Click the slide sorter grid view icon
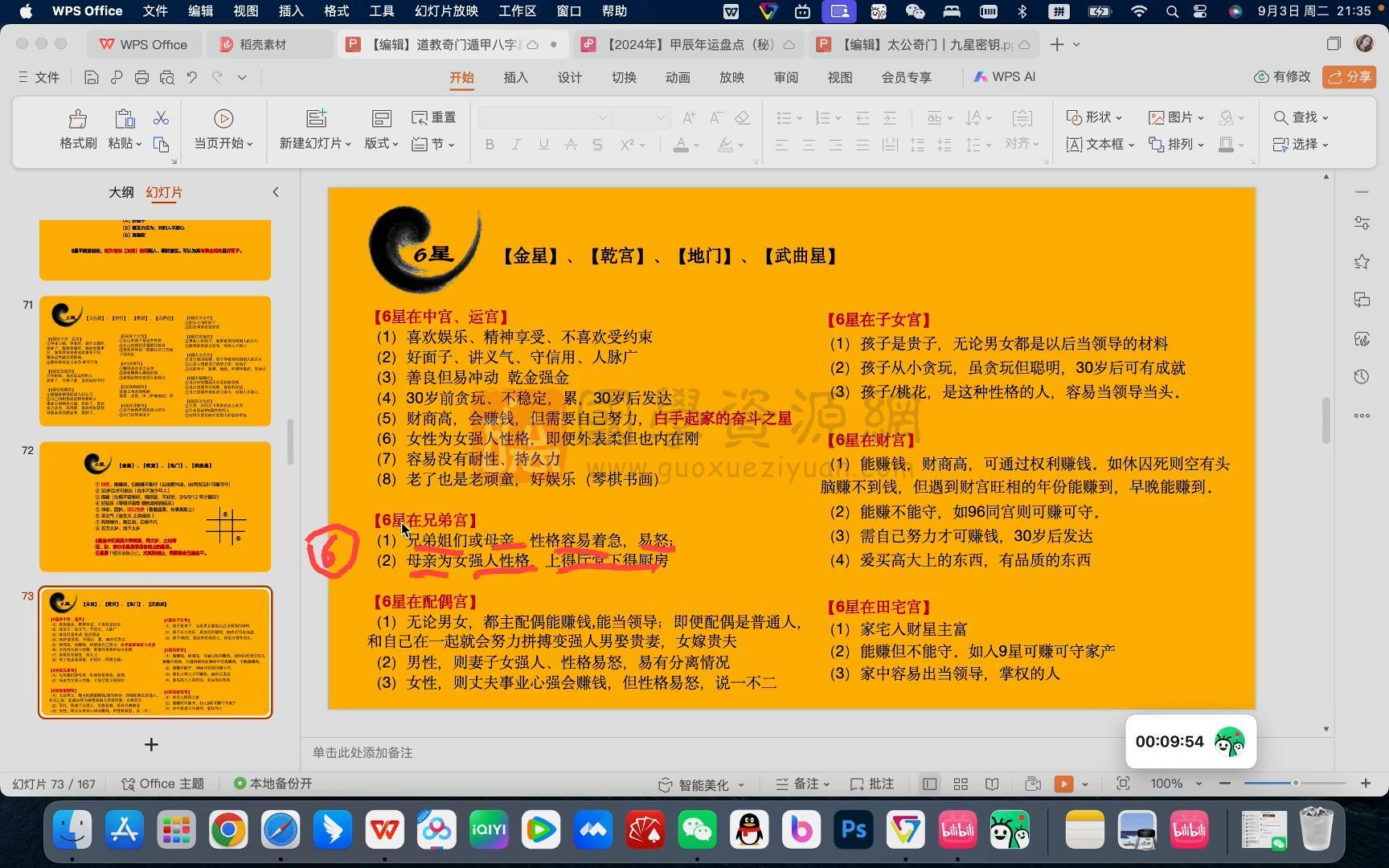Viewport: 1389px width, 868px height. [x=960, y=784]
